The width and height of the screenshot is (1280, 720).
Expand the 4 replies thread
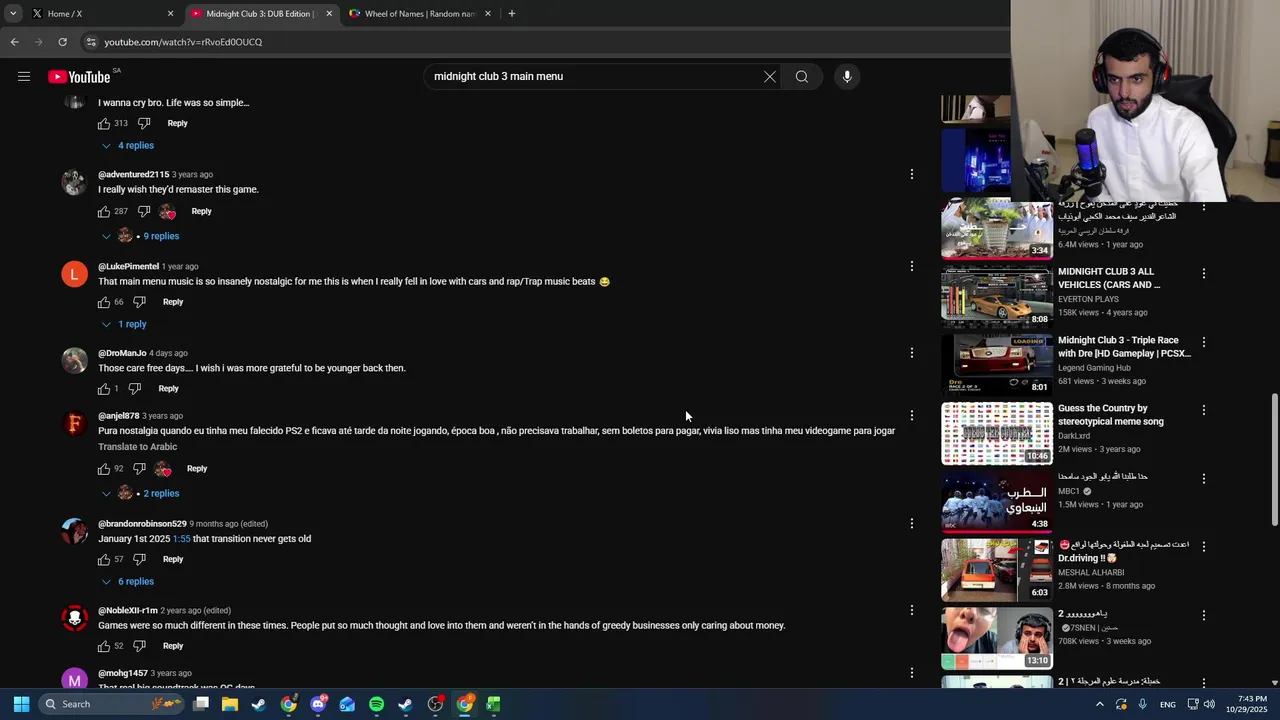(127, 146)
